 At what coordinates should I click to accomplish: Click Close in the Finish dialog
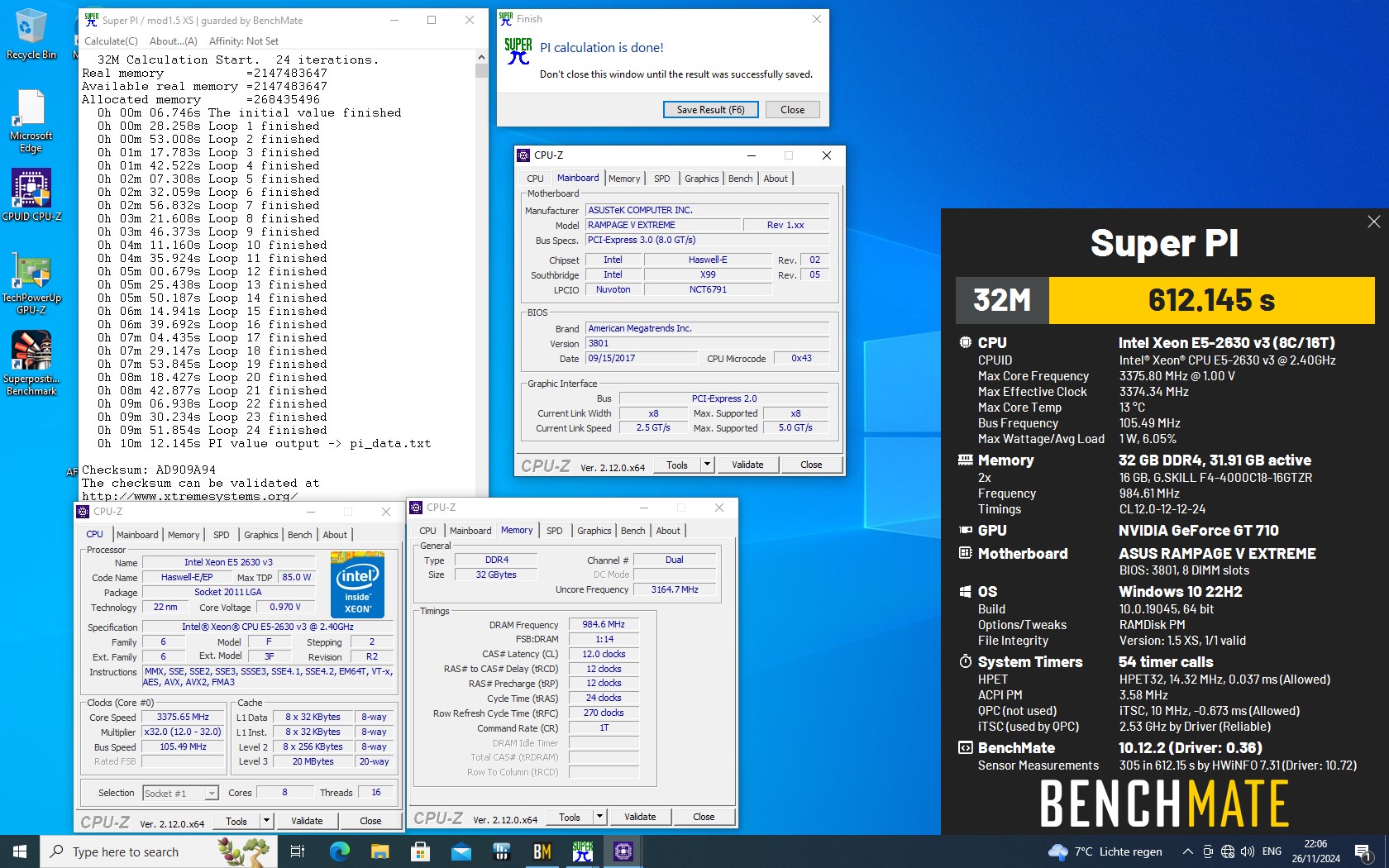(792, 109)
